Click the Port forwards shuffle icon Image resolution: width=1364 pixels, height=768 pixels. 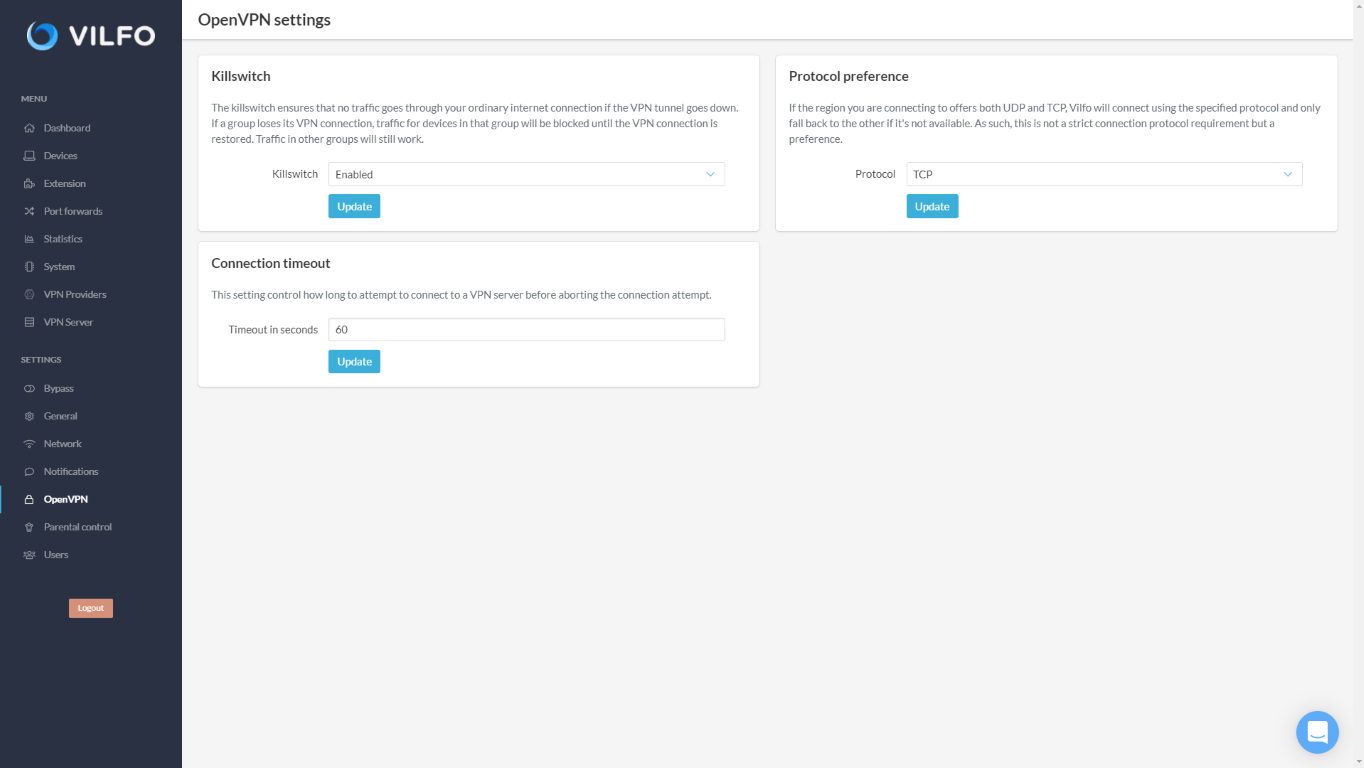[x=29, y=211]
